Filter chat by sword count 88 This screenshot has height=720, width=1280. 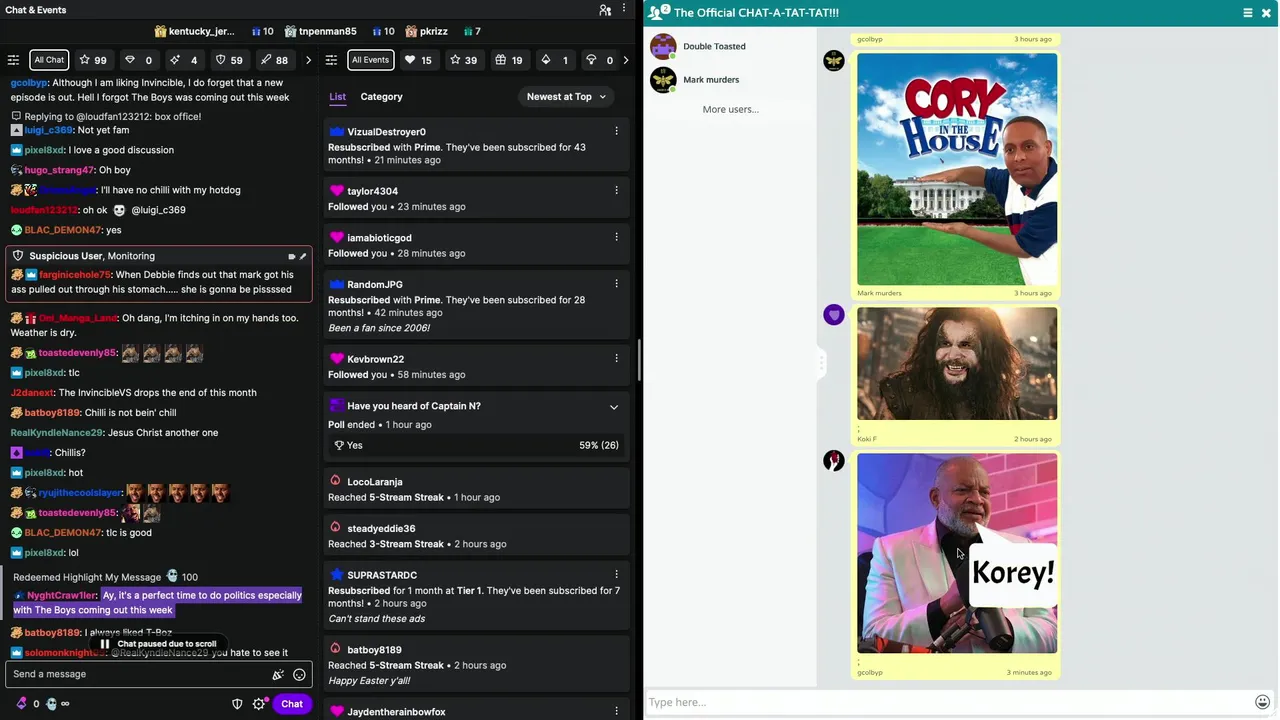[x=274, y=60]
